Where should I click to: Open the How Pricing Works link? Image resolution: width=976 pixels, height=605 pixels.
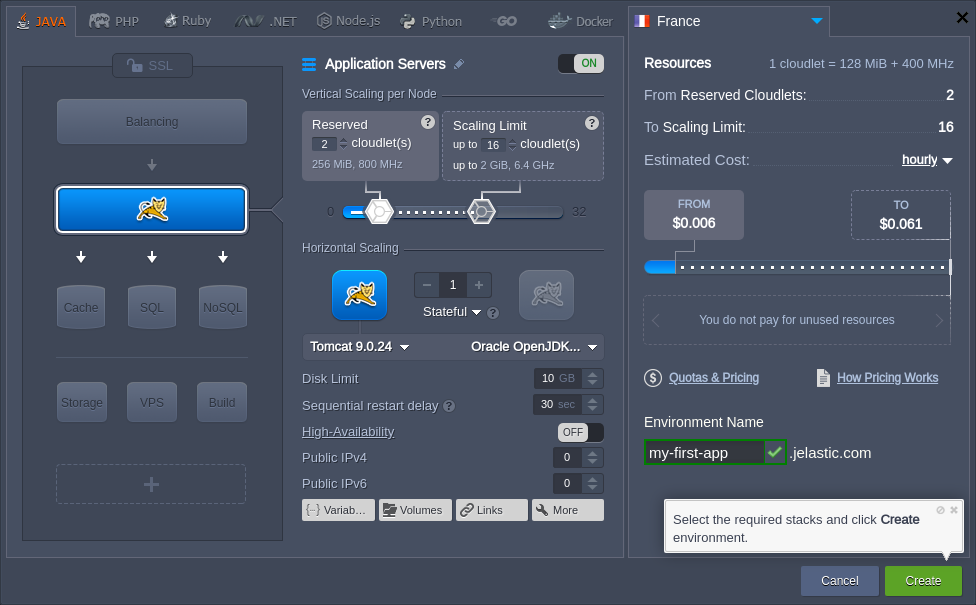pos(887,378)
